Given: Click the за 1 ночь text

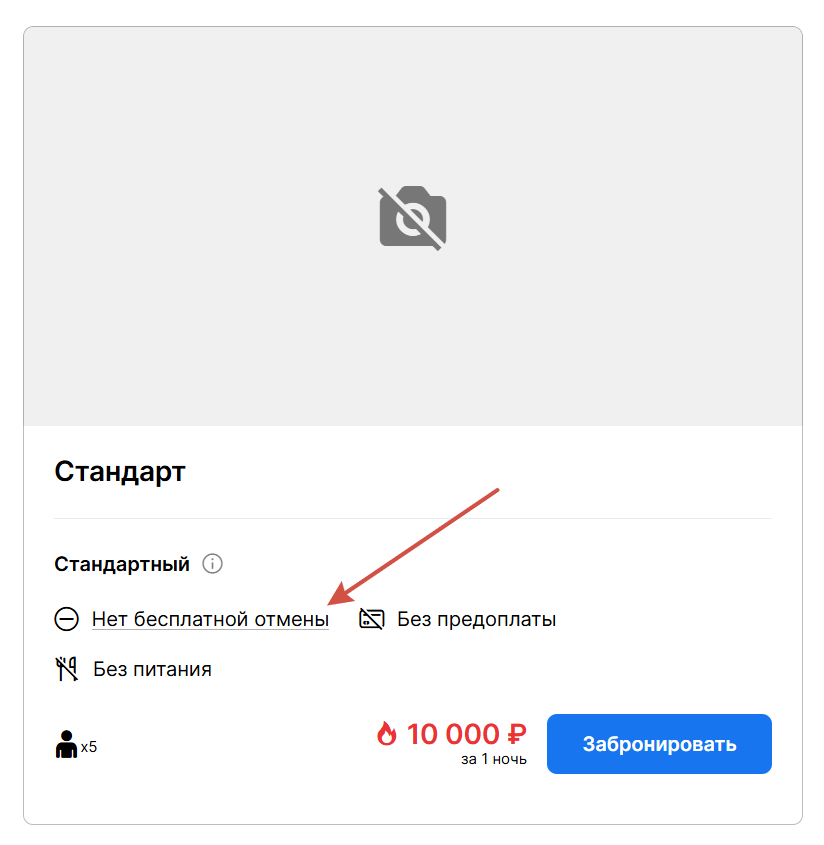Looking at the screenshot, I should click(494, 759).
